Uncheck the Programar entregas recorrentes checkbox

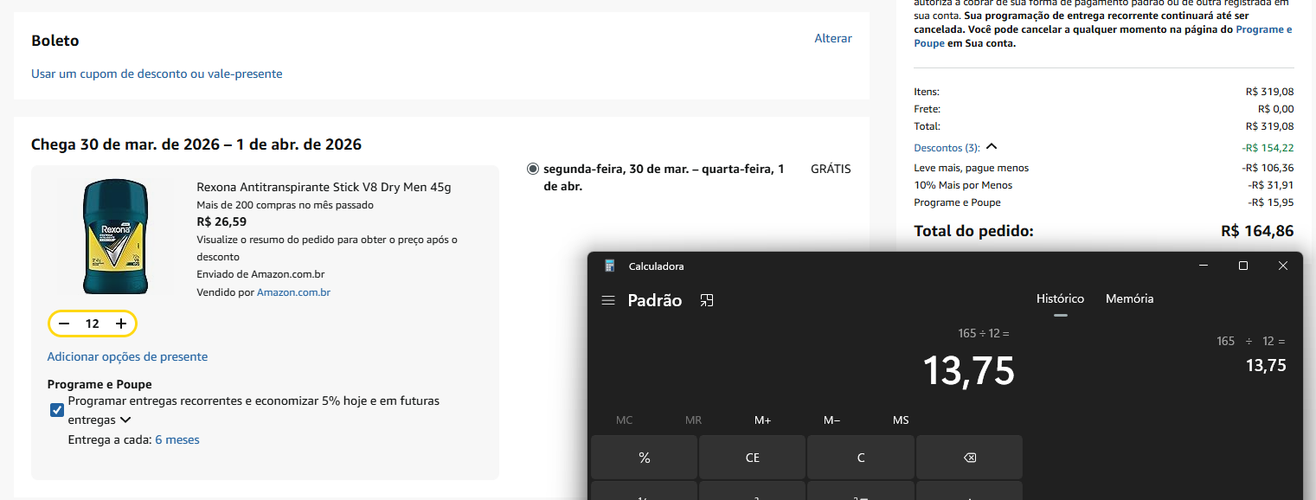pos(57,410)
